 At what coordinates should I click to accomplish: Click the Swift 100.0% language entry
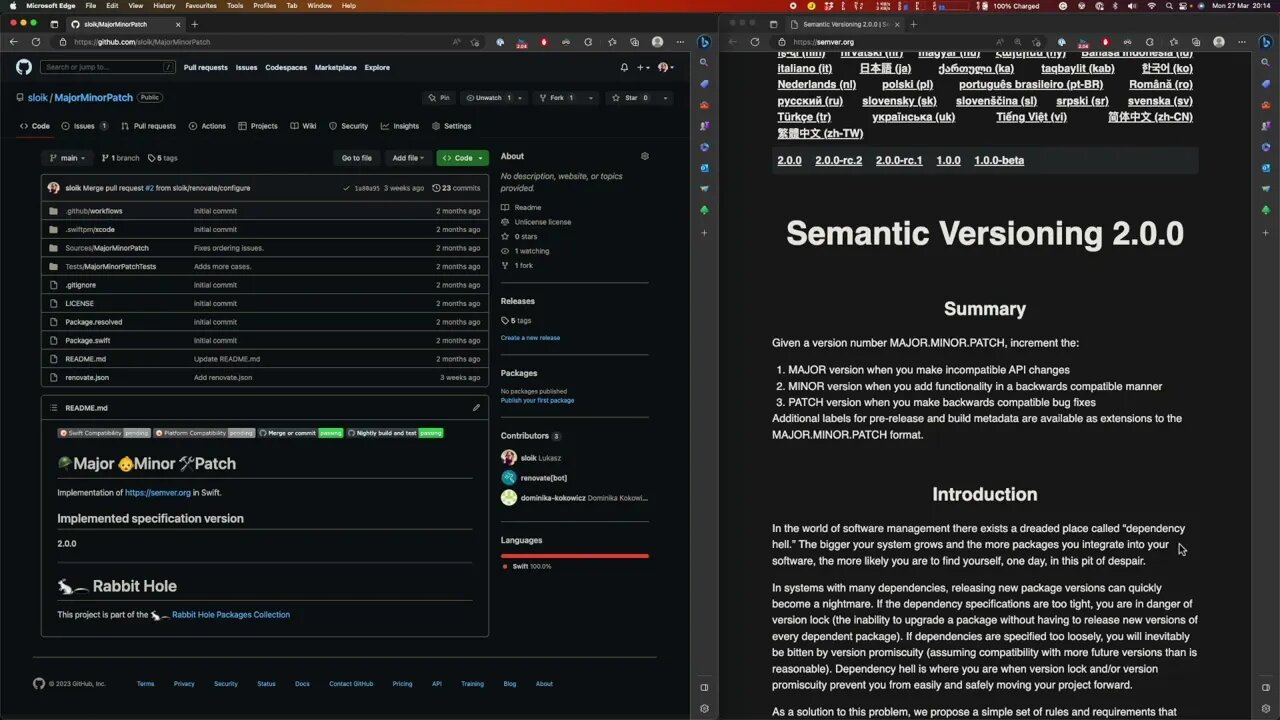[x=532, y=566]
